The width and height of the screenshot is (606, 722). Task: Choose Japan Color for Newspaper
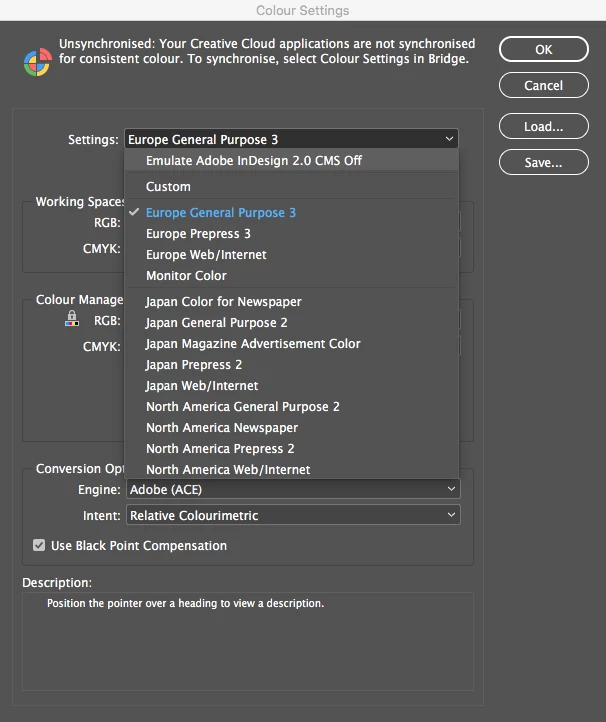(x=291, y=302)
